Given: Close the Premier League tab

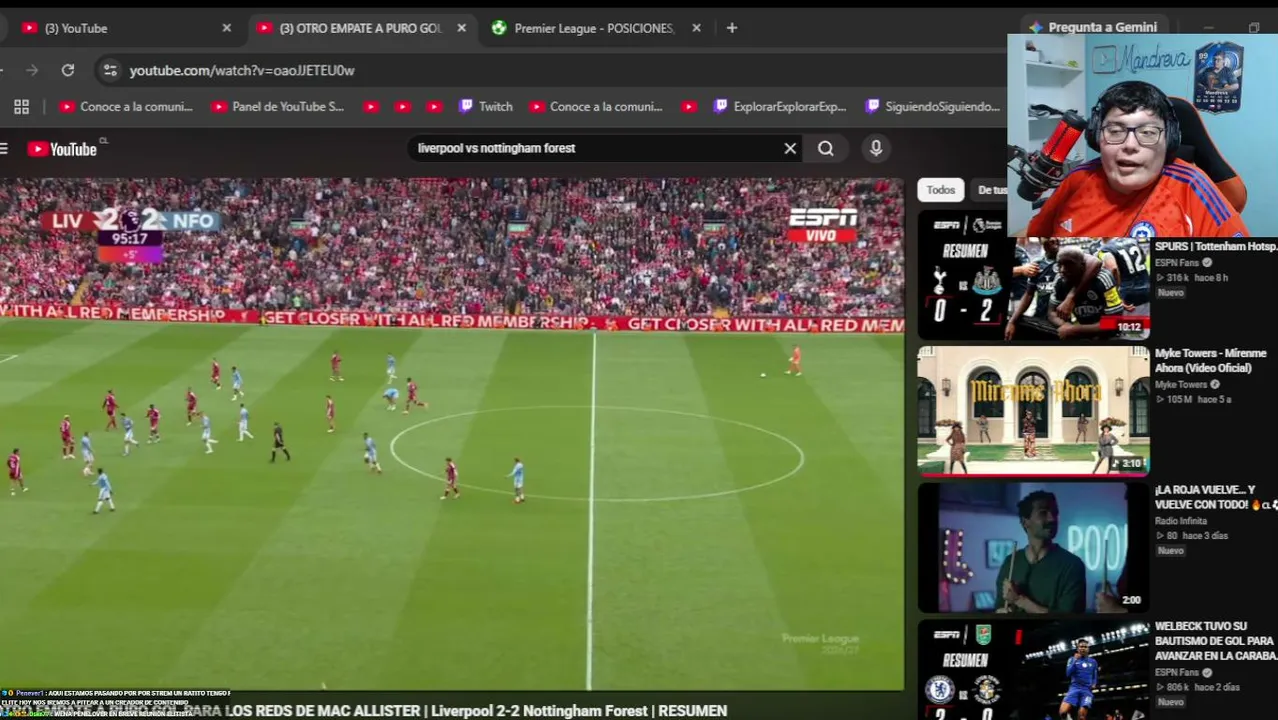Looking at the screenshot, I should coord(696,28).
